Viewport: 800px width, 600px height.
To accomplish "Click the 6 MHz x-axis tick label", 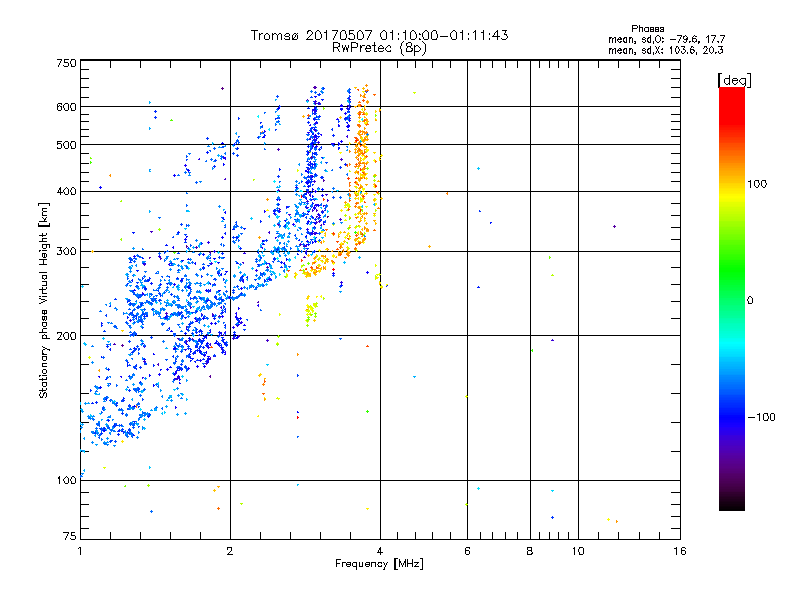I will 467,551.
